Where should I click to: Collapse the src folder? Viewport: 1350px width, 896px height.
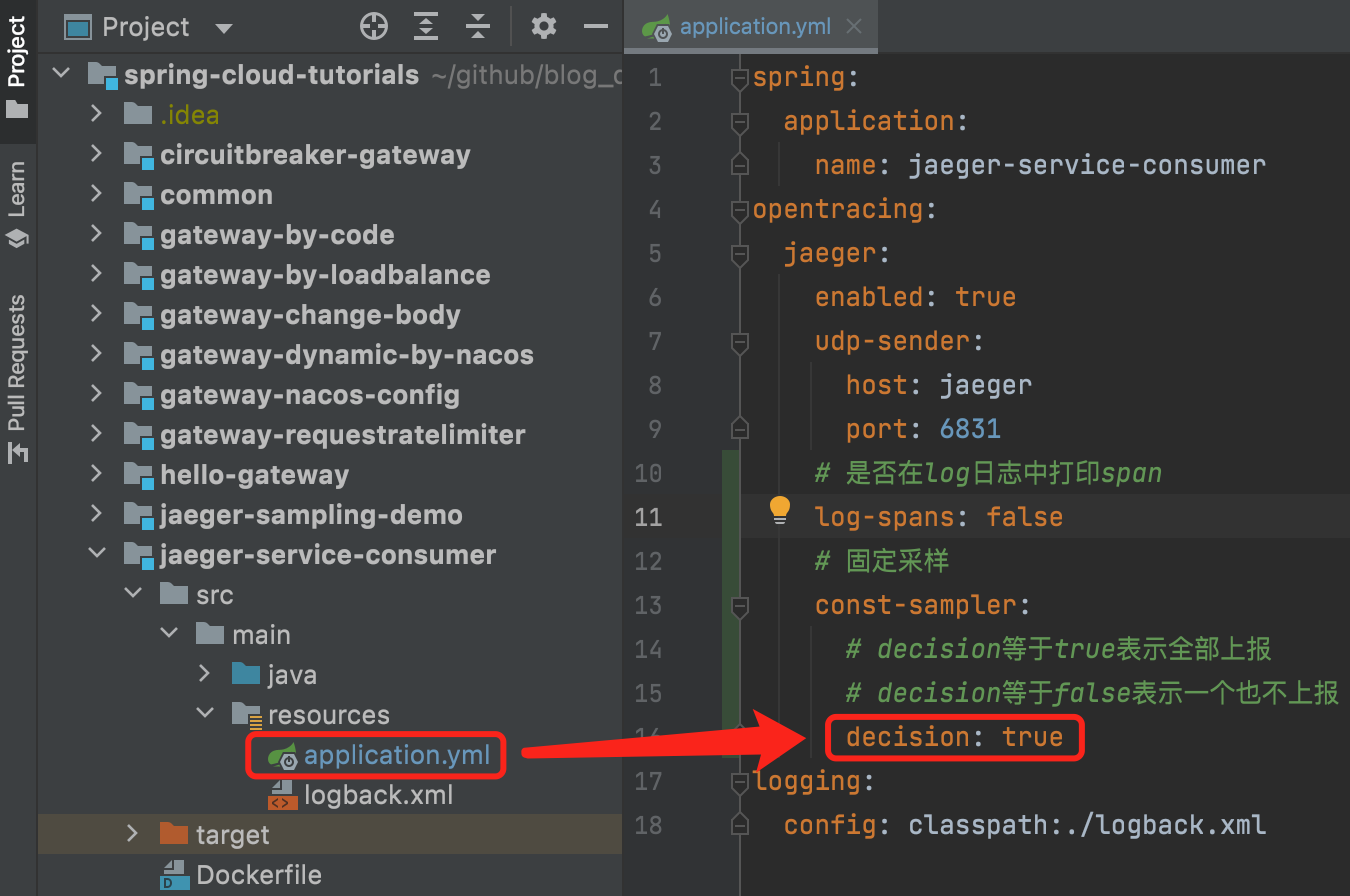[132, 595]
